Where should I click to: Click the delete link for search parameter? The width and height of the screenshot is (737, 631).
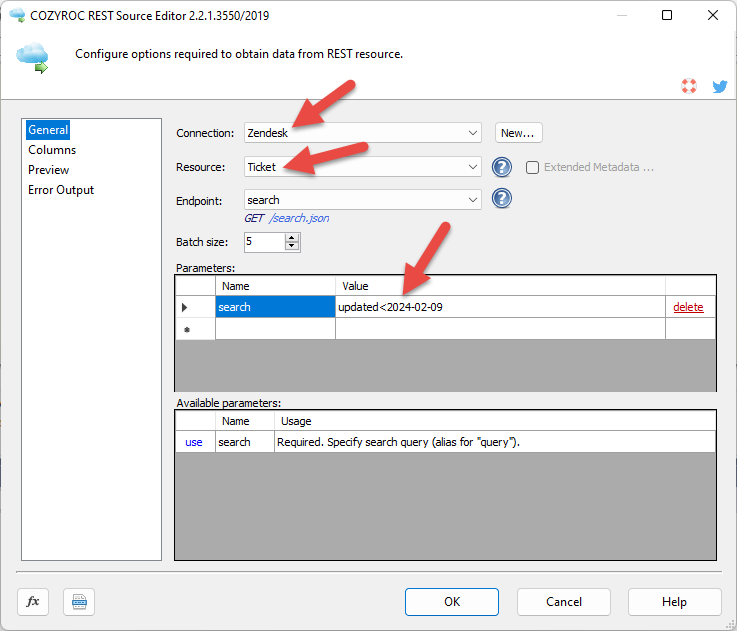(x=688, y=307)
